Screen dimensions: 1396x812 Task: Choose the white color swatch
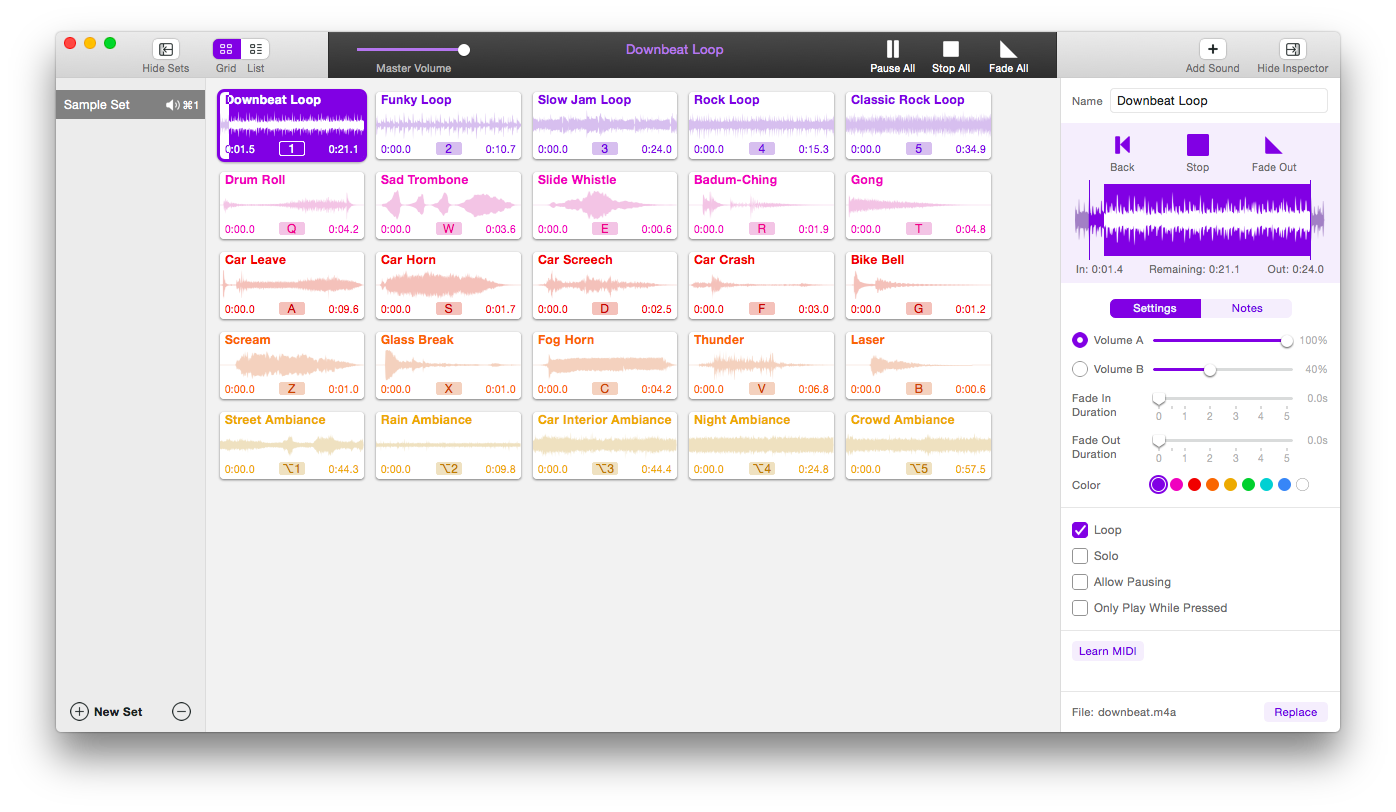tap(1302, 485)
